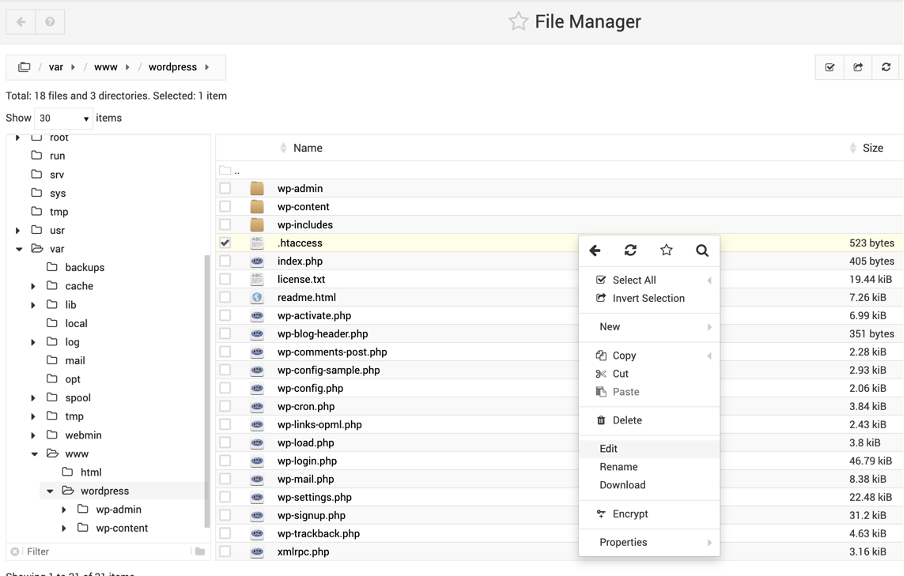Click the search magnifier in context menu
This screenshot has height=576, width=904.
(x=702, y=250)
